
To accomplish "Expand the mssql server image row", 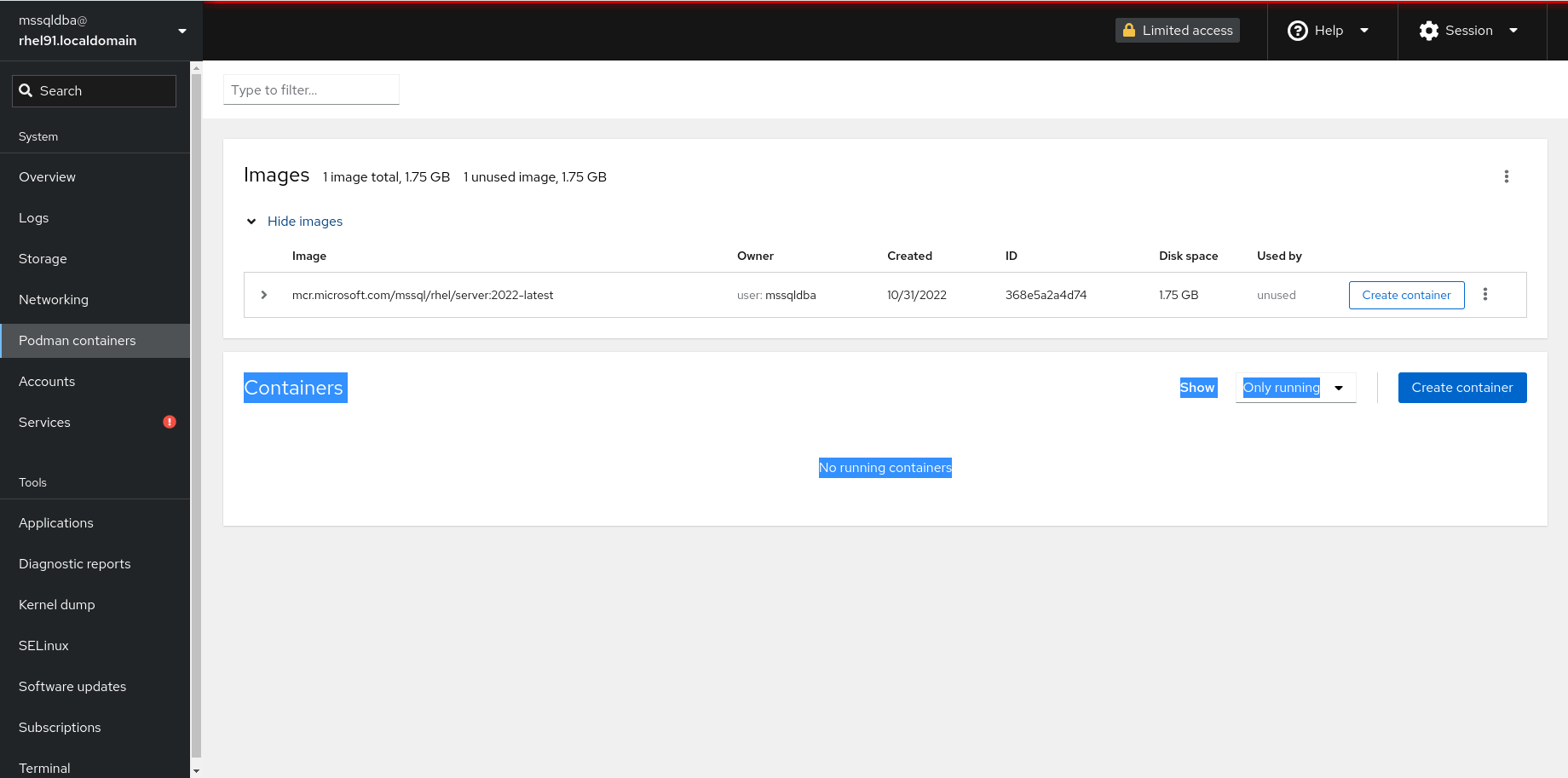I will 264,295.
